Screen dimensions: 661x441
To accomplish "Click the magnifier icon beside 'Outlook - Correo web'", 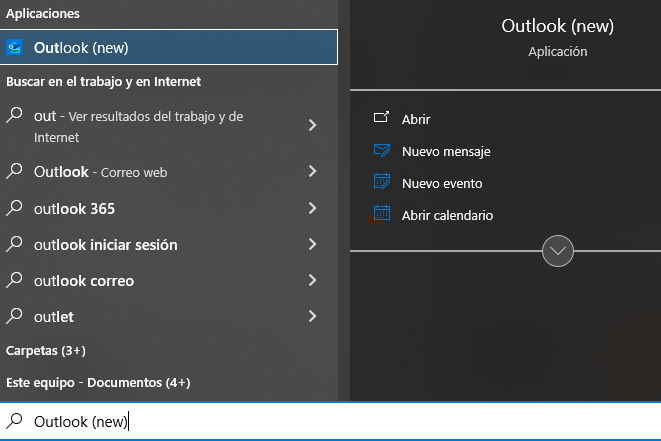I will [x=14, y=171].
